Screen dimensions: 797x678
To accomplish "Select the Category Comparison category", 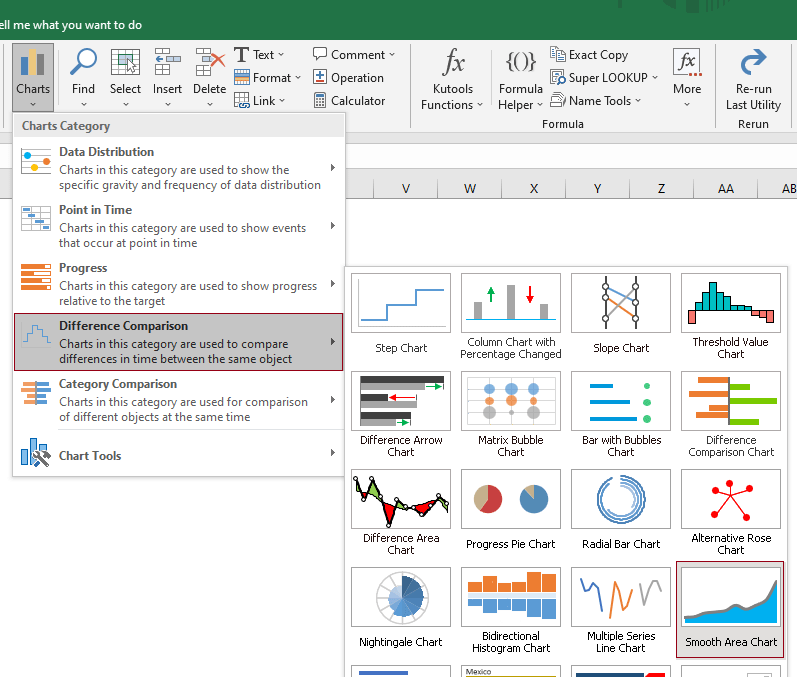I will (179, 399).
